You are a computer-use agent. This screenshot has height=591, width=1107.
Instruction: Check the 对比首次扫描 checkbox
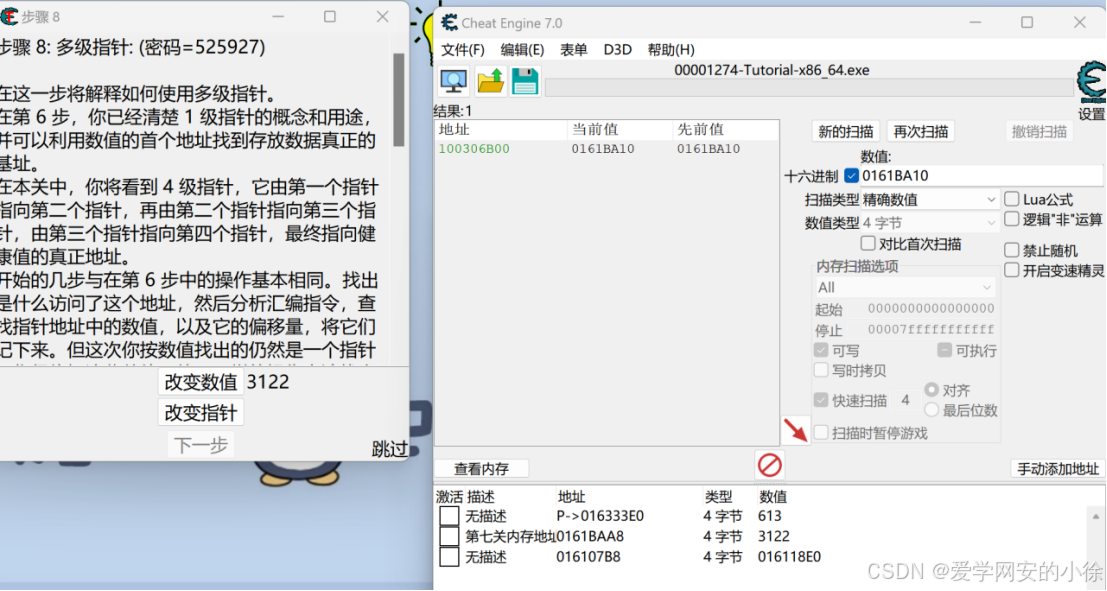click(868, 244)
